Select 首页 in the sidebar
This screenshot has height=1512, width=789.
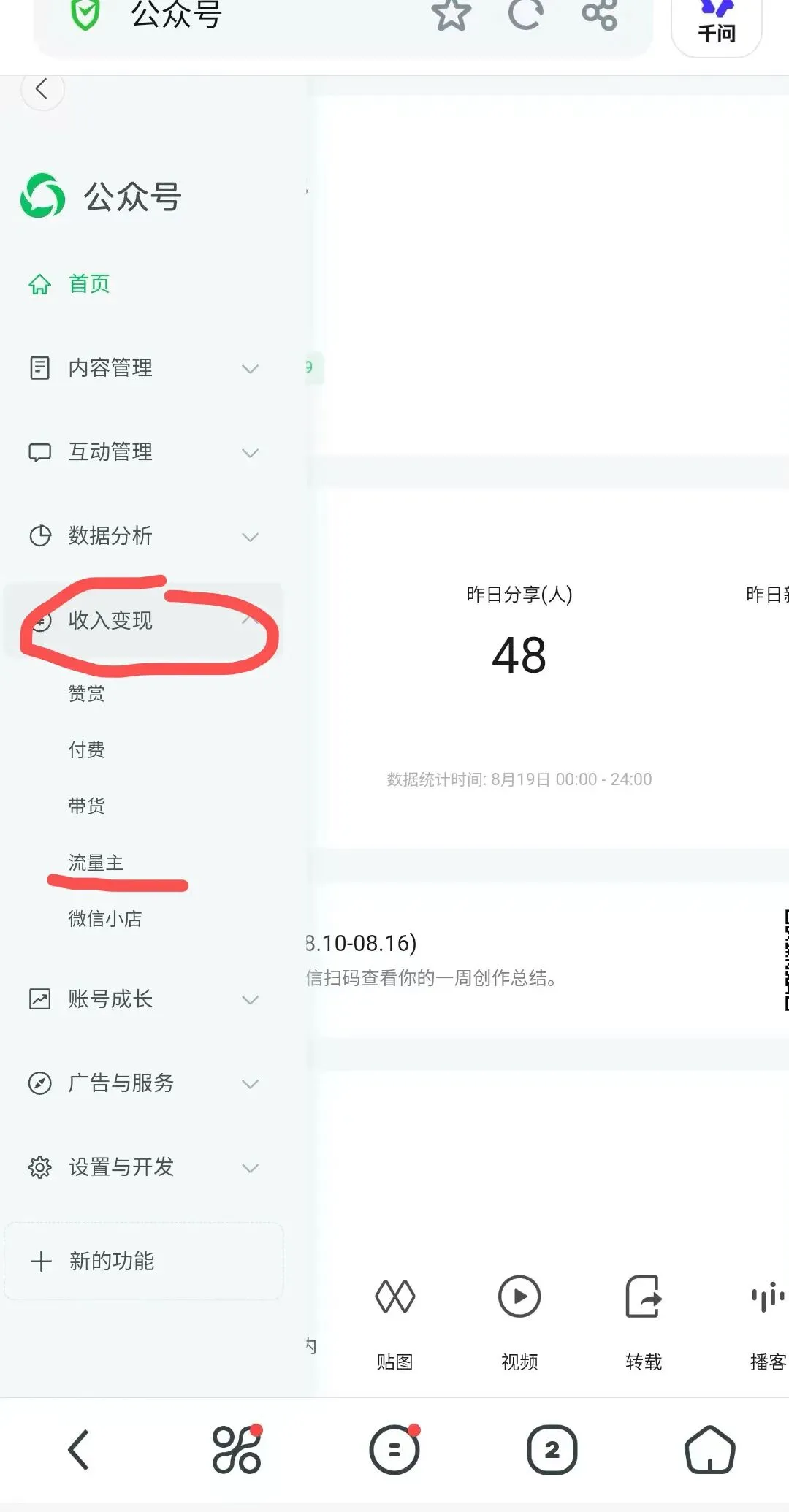click(x=143, y=283)
